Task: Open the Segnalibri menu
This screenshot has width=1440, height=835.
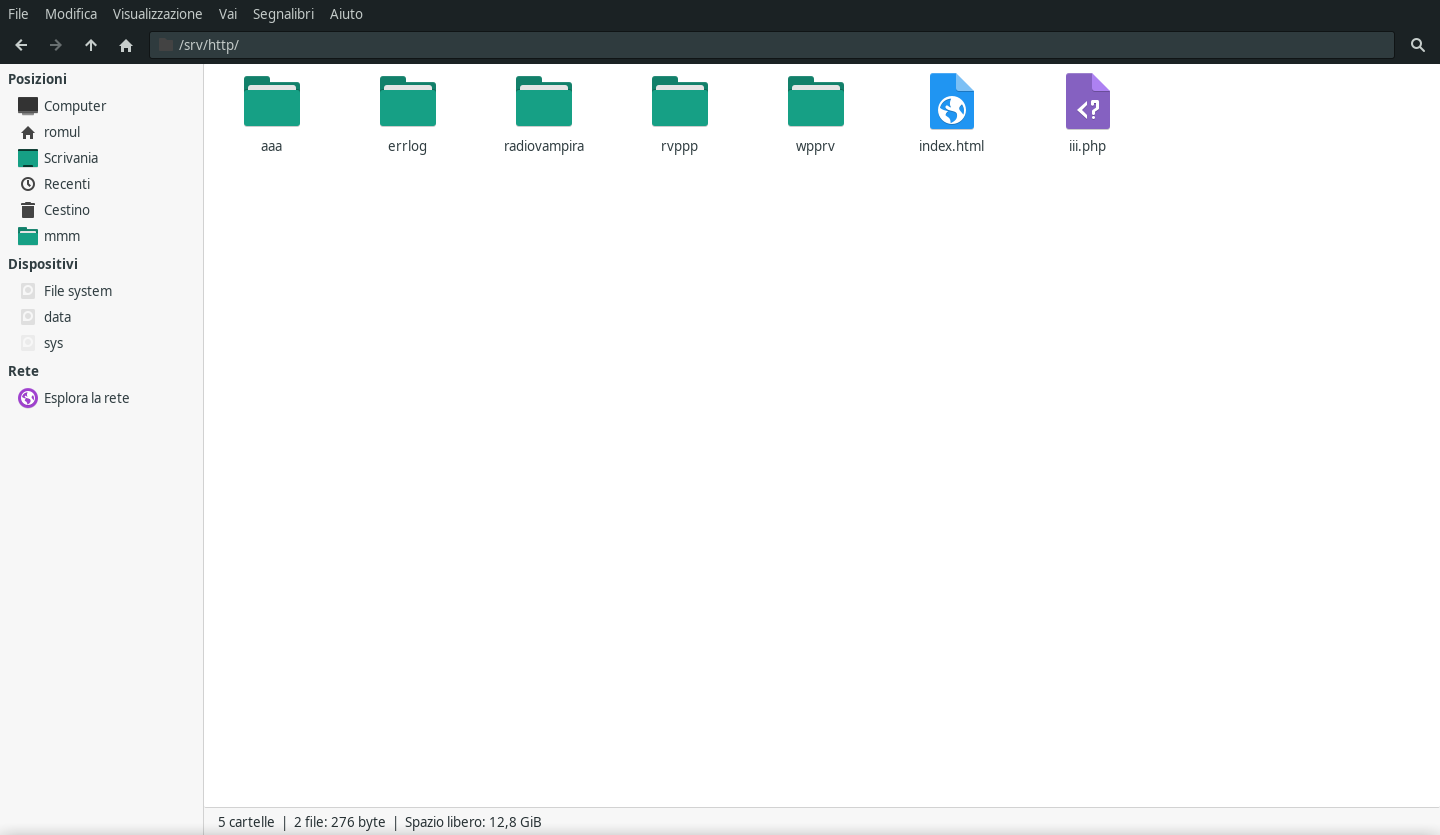Action: 283,13
